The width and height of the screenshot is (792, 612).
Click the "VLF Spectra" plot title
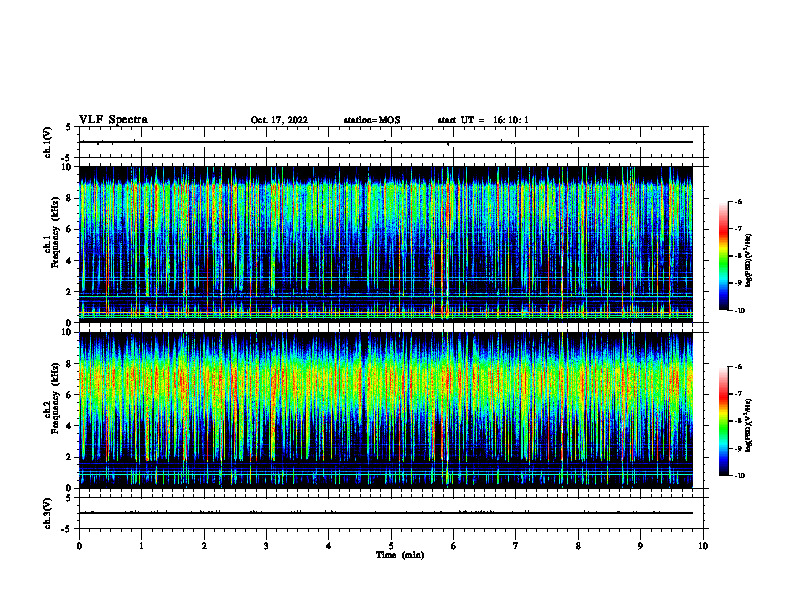113,120
